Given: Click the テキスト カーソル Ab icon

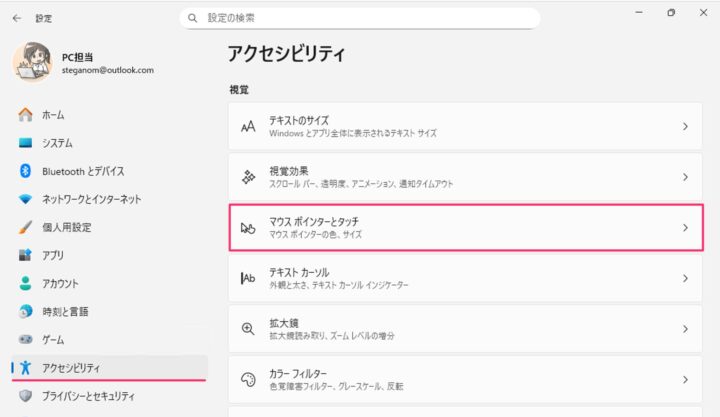Looking at the screenshot, I should coord(249,278).
